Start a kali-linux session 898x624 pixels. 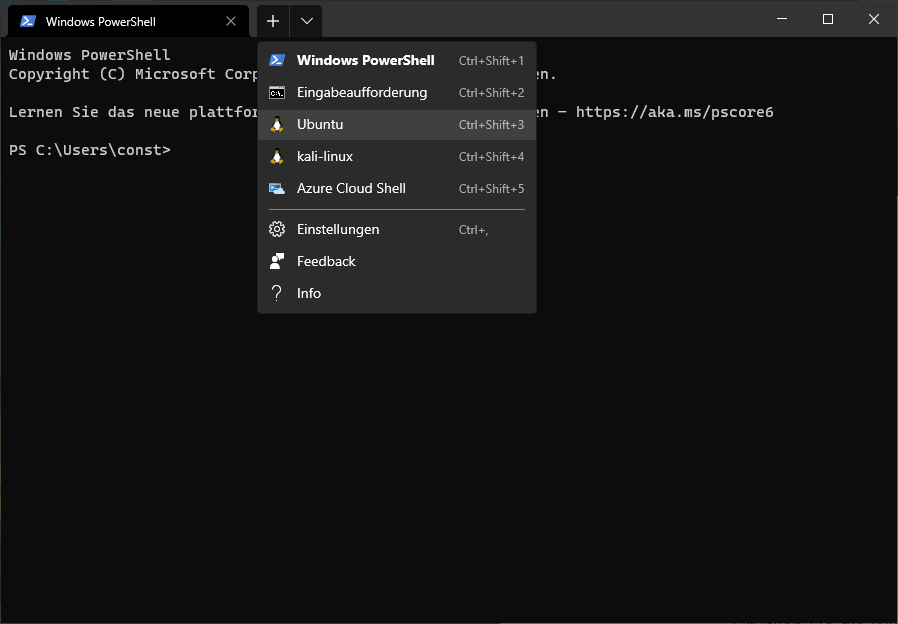397,156
